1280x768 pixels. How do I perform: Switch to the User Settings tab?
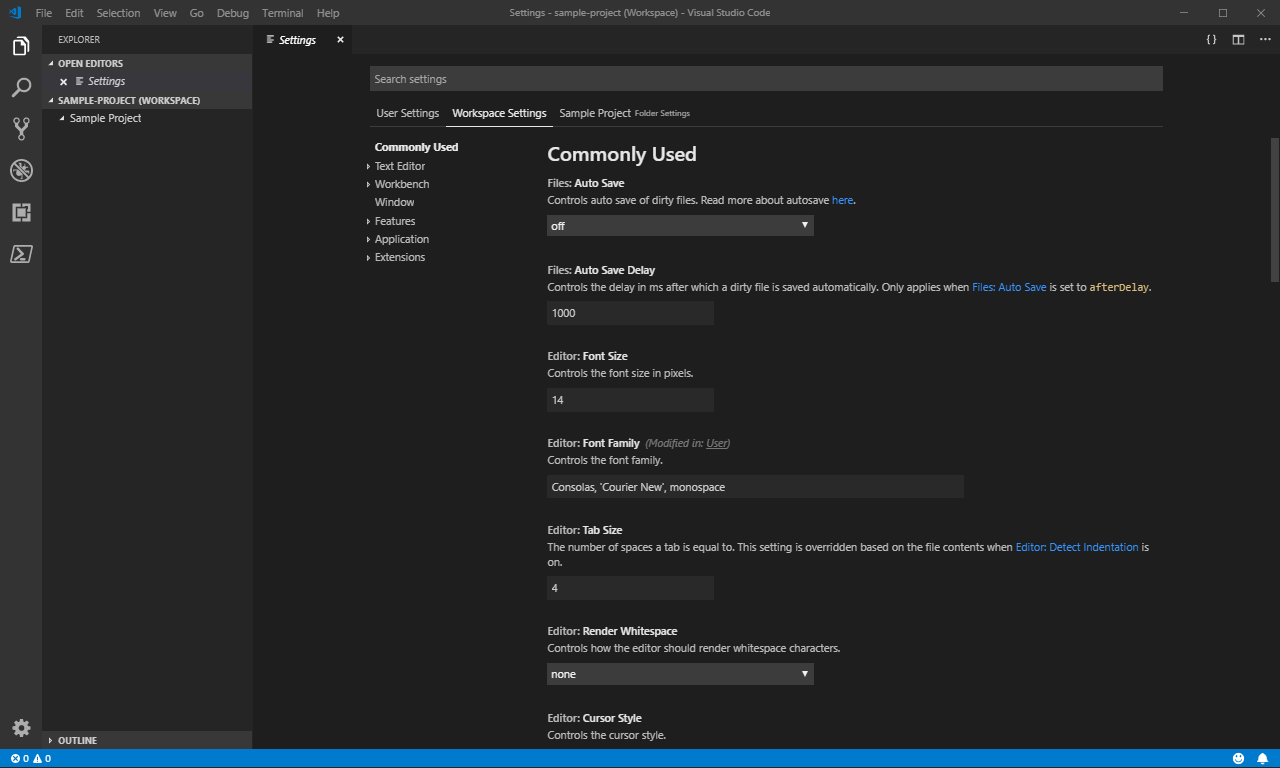pyautogui.click(x=407, y=113)
